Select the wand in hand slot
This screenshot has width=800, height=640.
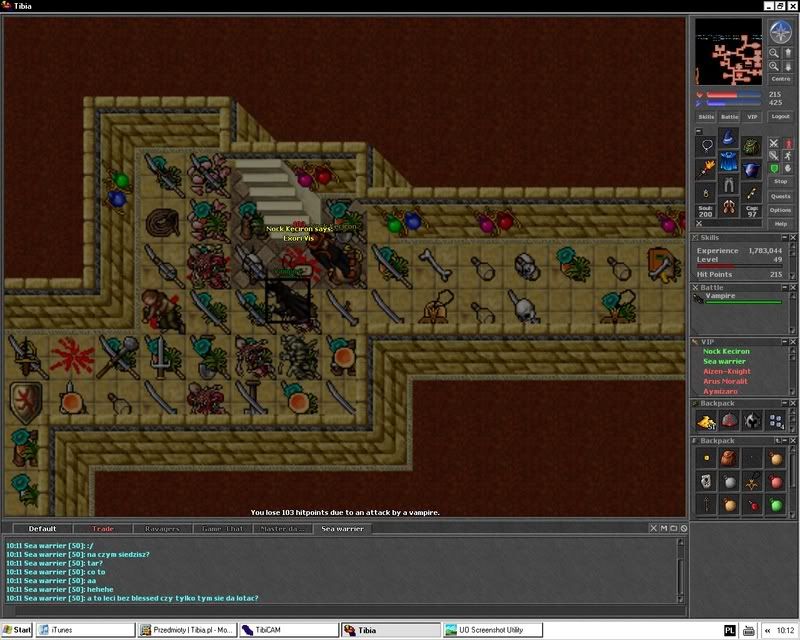pos(707,168)
